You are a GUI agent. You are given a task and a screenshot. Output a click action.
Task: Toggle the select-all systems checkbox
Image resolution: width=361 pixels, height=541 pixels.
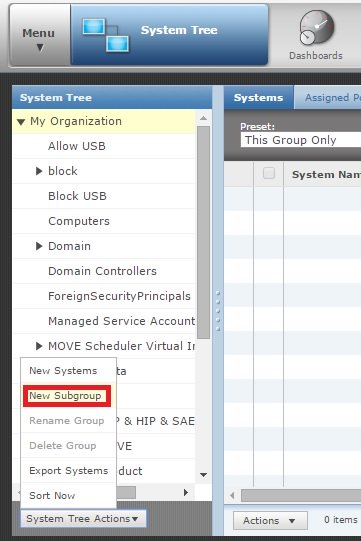269,173
